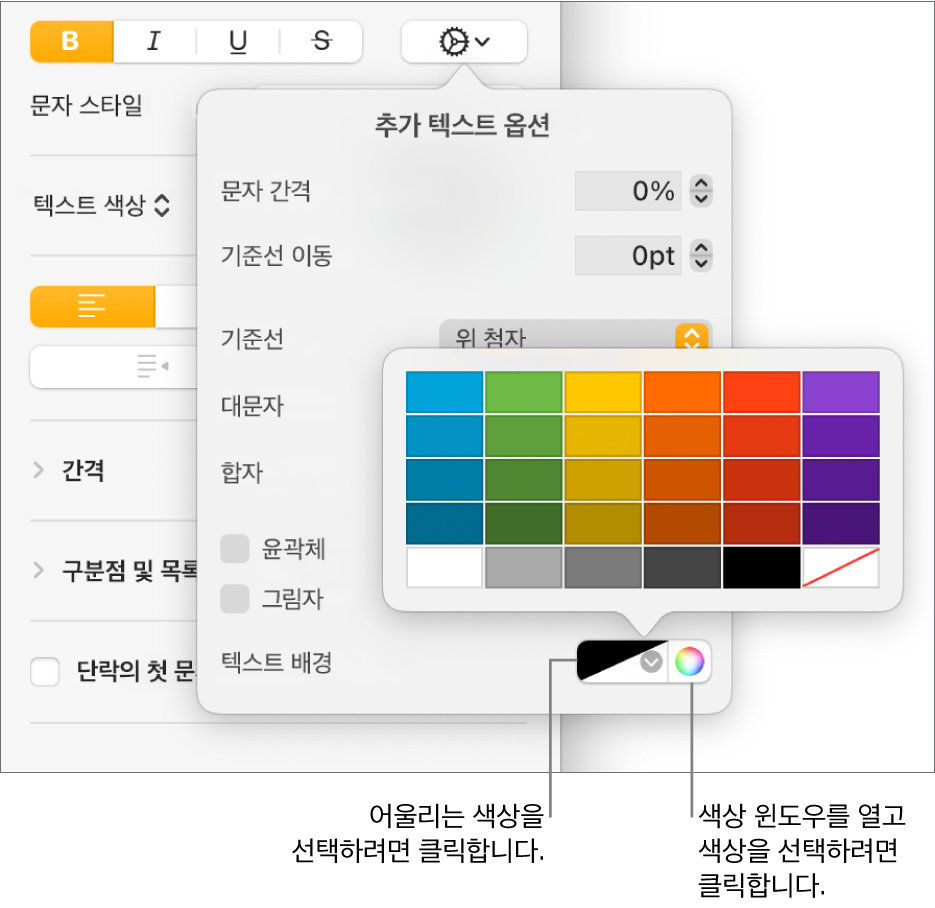This screenshot has height=908, width=935.
Task: Pick the darkest blue swatch
Action: 444,523
